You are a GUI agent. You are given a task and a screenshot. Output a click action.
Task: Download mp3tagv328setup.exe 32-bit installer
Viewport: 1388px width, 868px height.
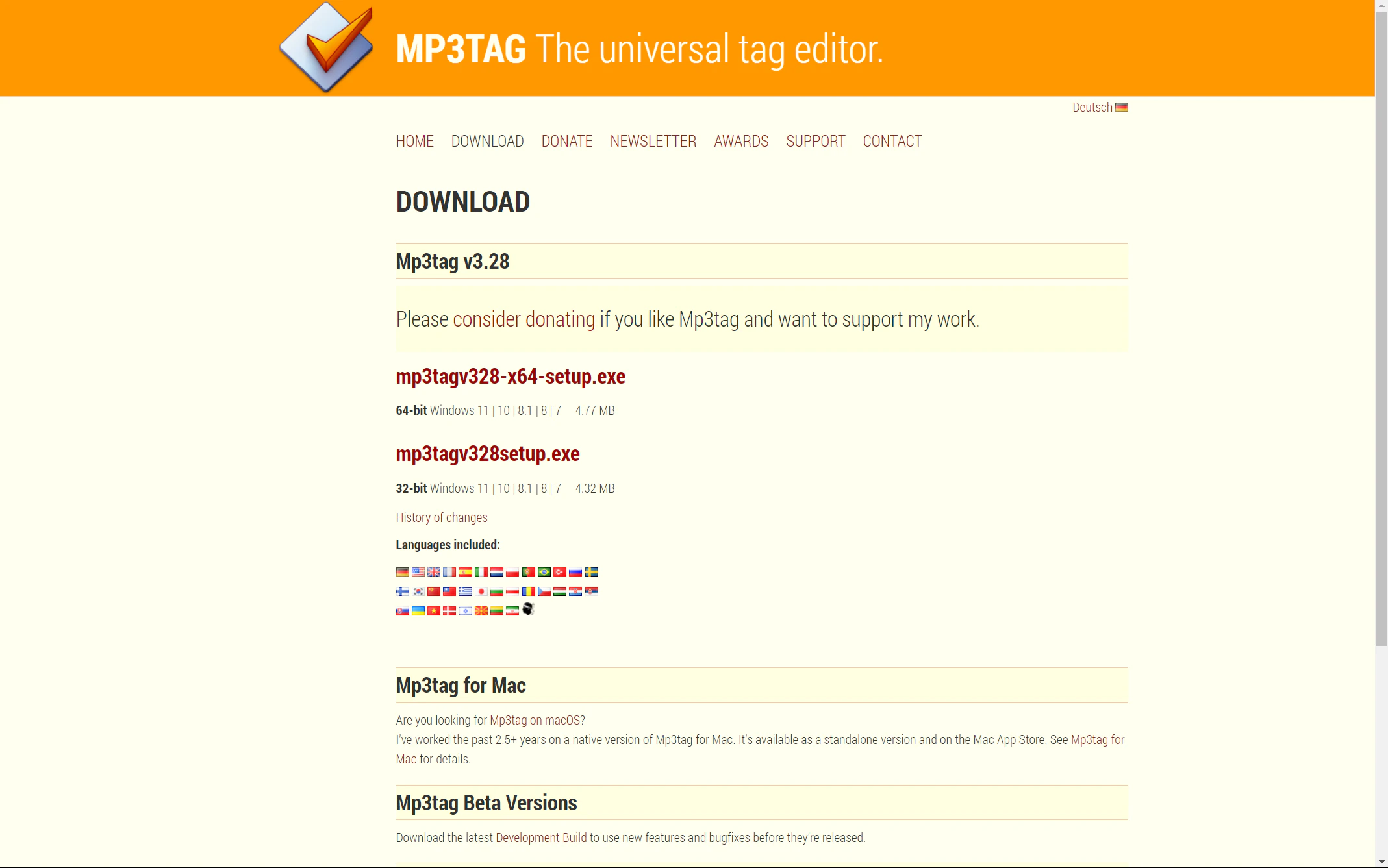coord(488,454)
